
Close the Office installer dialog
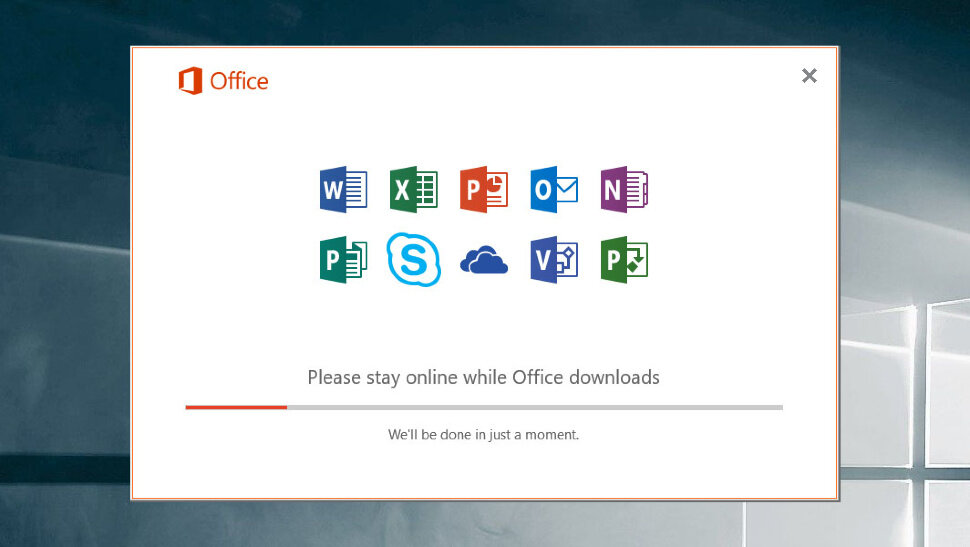[809, 75]
